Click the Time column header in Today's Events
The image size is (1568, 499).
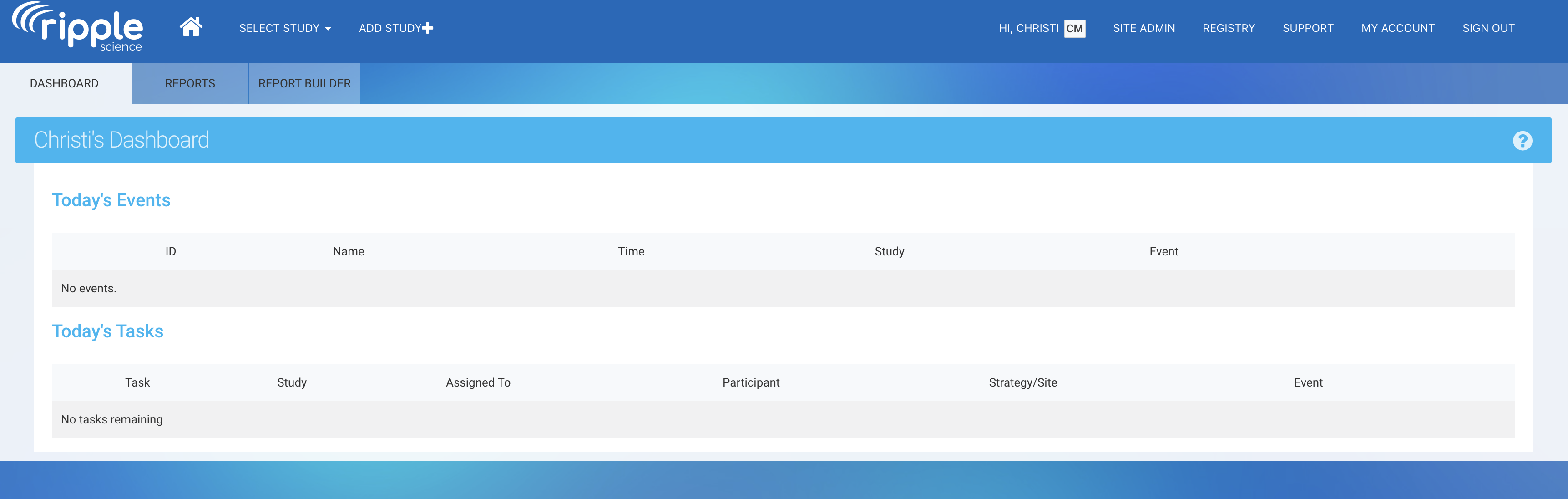[631, 252]
